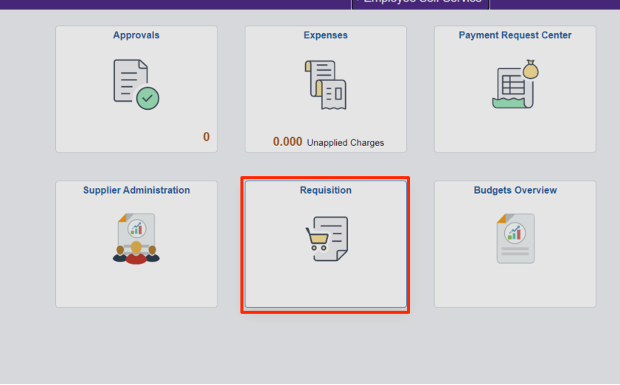Click the Expenses receipts icon

coord(325,85)
